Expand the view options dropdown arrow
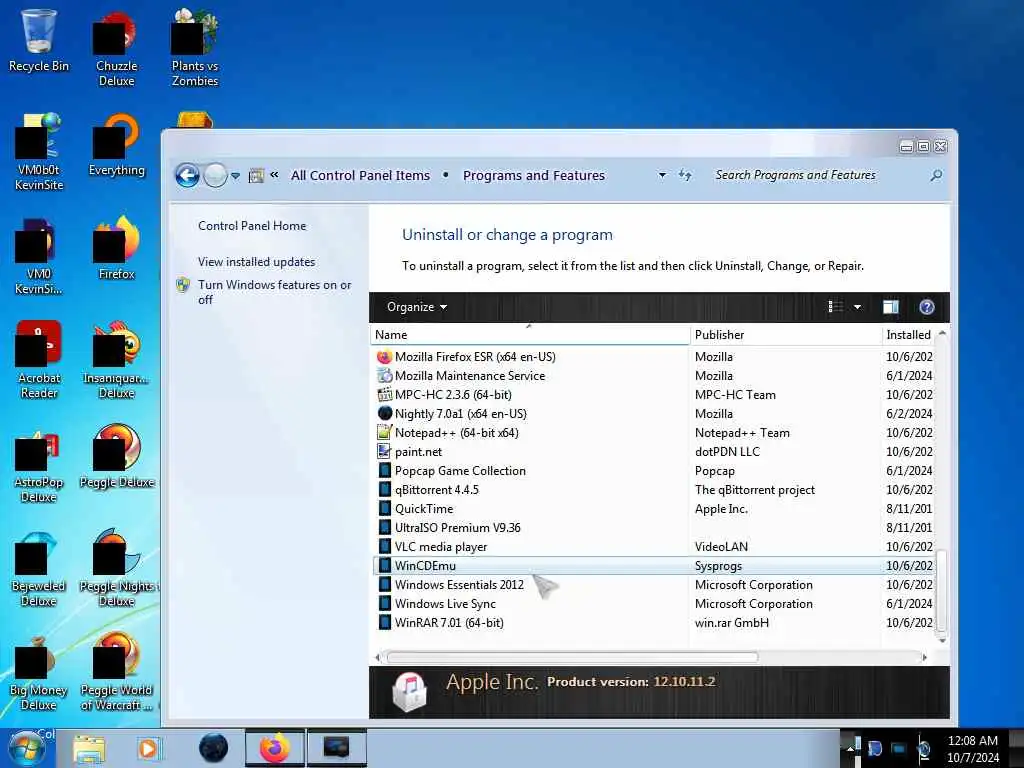The image size is (1024, 768). click(857, 307)
